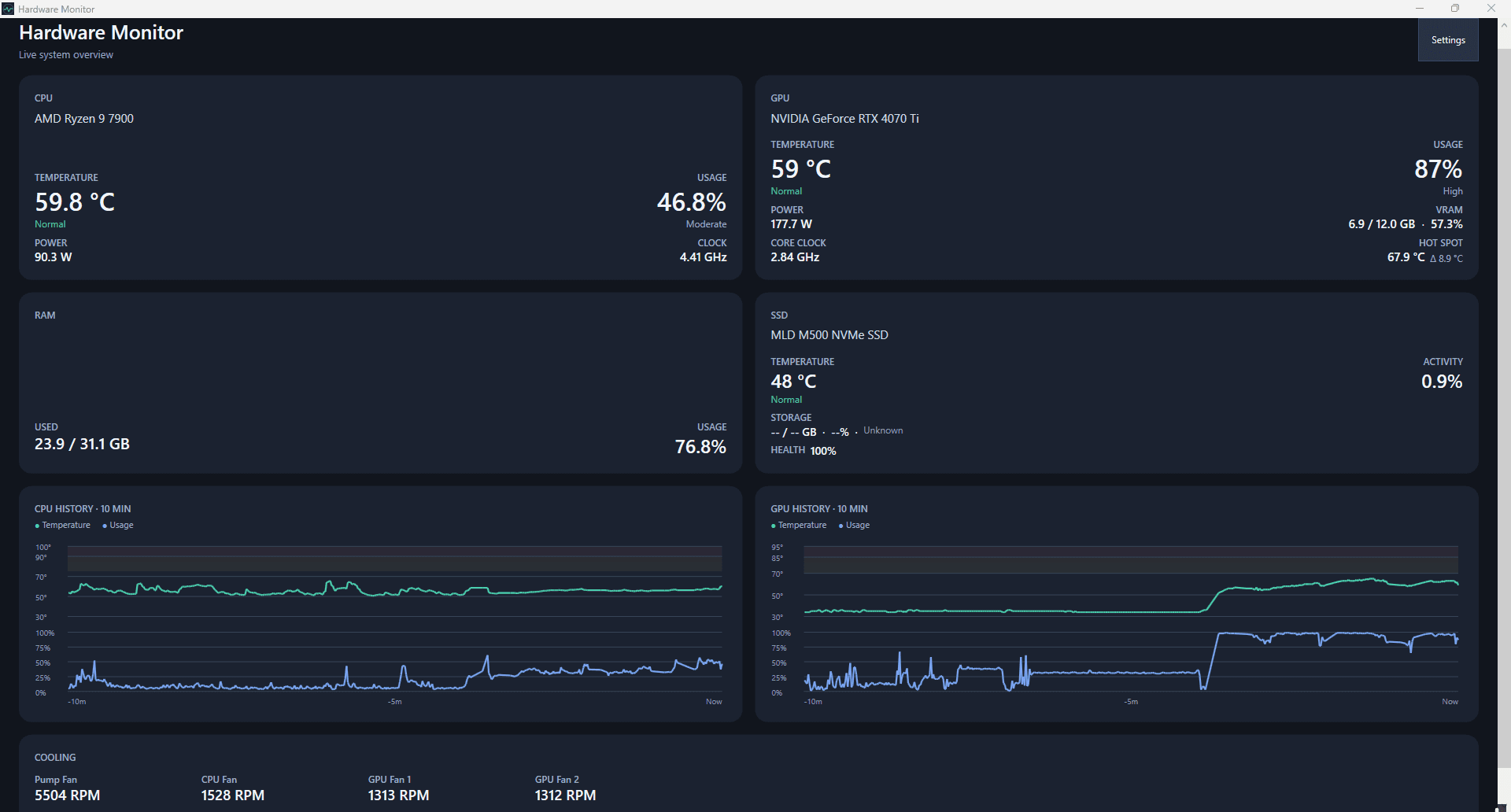Image resolution: width=1511 pixels, height=812 pixels.
Task: Click the GPU usage value 87%
Action: click(1438, 169)
